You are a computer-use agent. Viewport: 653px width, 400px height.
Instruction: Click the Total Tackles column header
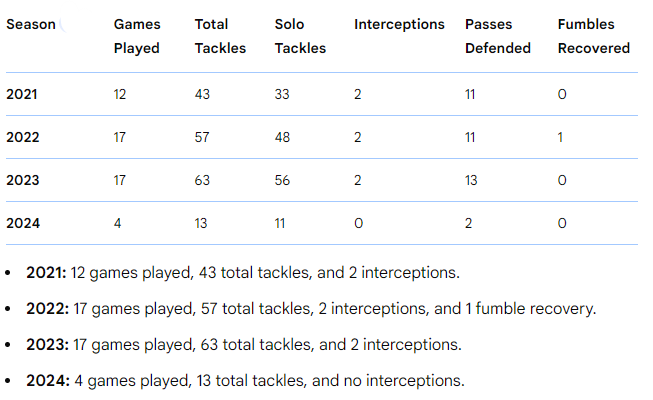tap(220, 36)
